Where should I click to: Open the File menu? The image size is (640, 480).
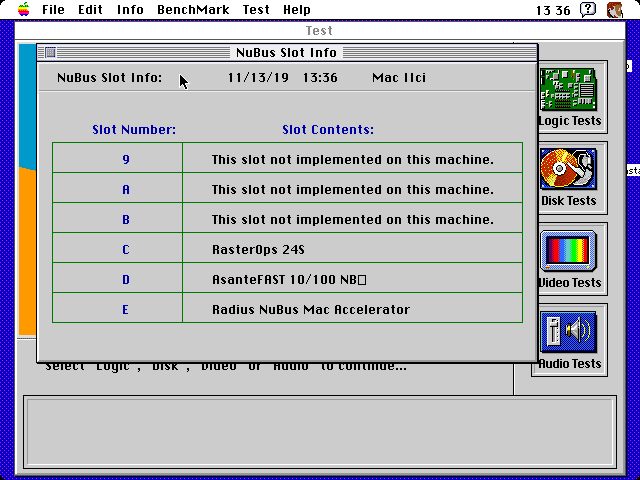53,9
